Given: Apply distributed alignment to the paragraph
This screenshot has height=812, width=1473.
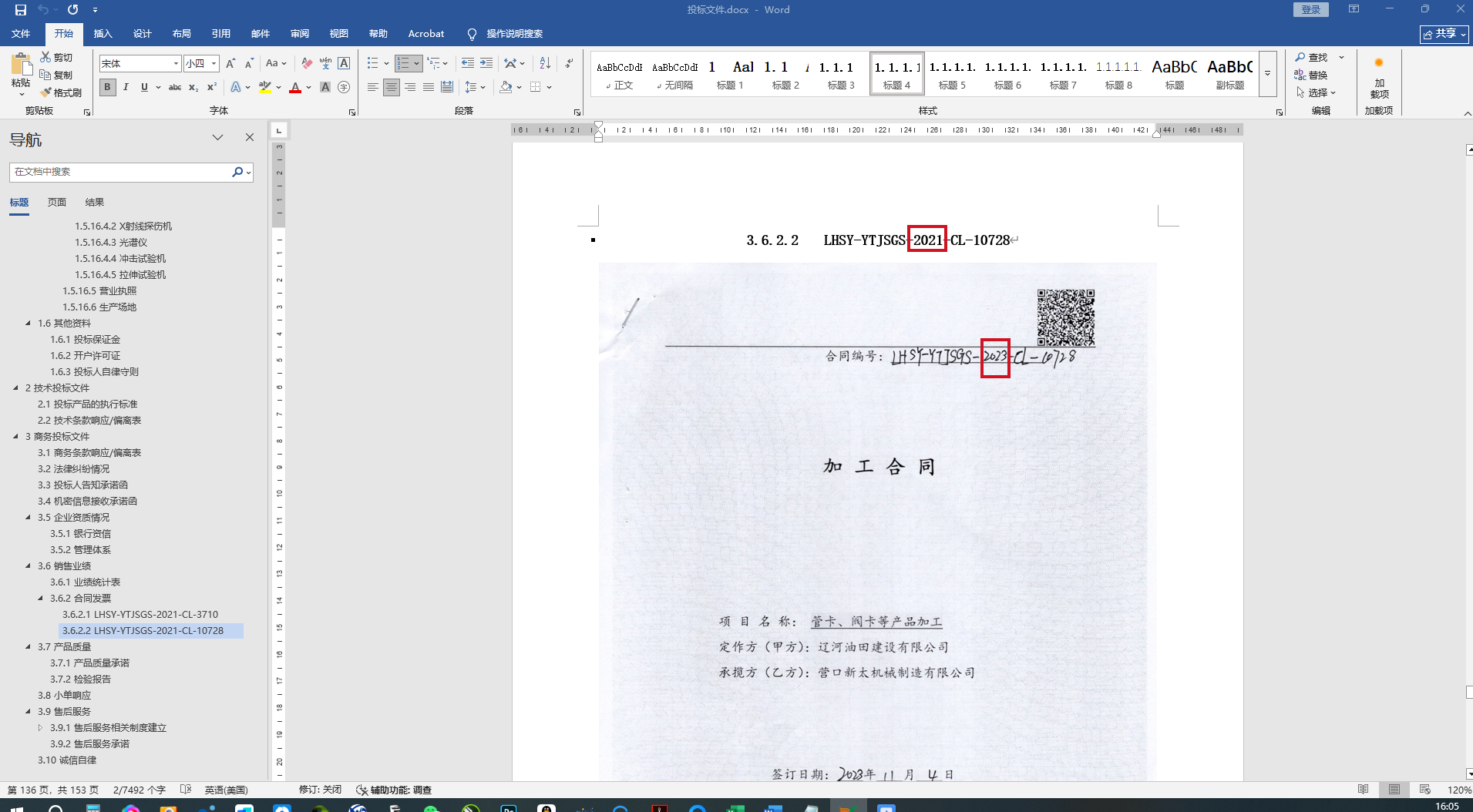Looking at the screenshot, I should 447,87.
